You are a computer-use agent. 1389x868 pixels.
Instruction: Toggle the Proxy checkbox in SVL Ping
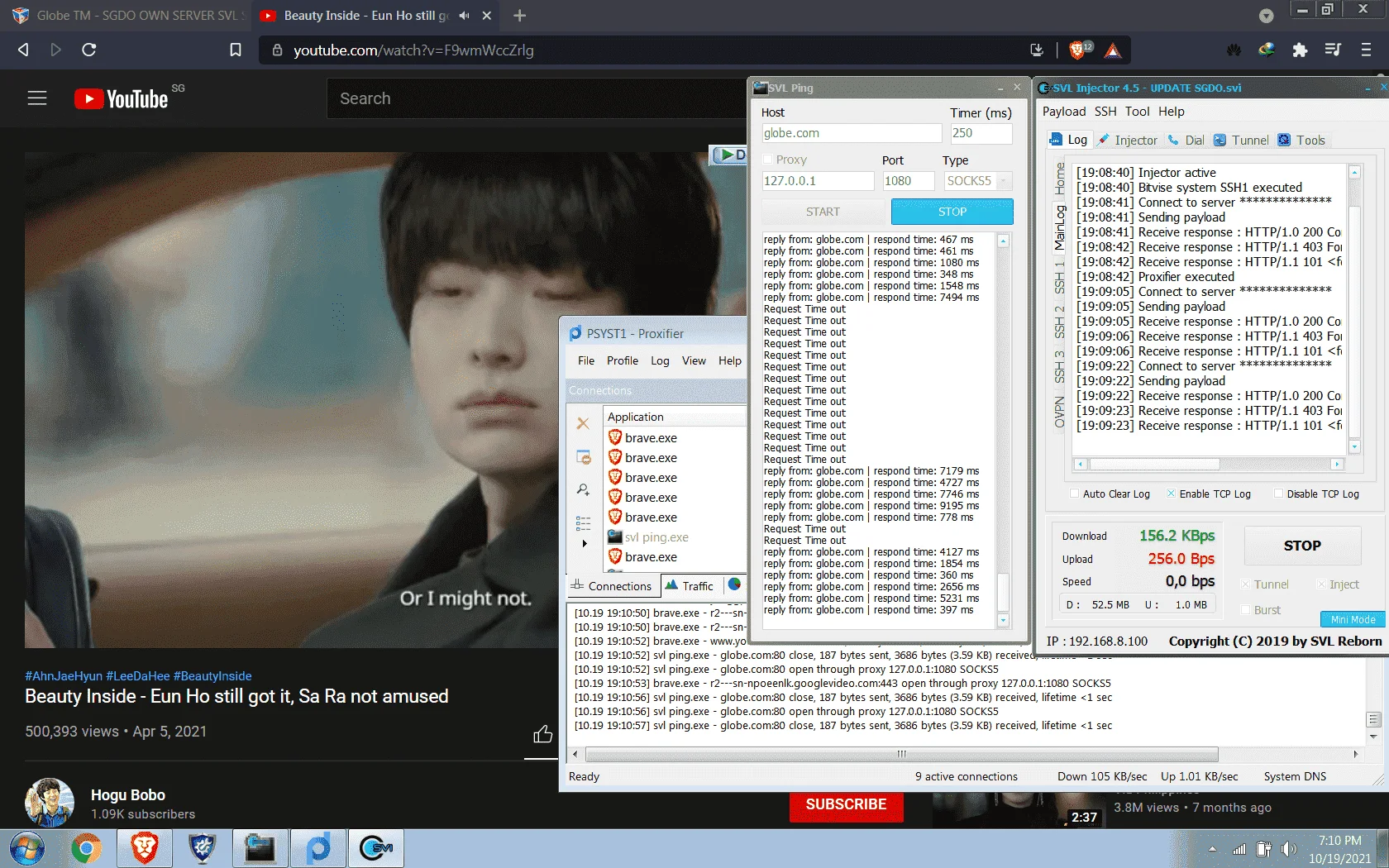767,160
